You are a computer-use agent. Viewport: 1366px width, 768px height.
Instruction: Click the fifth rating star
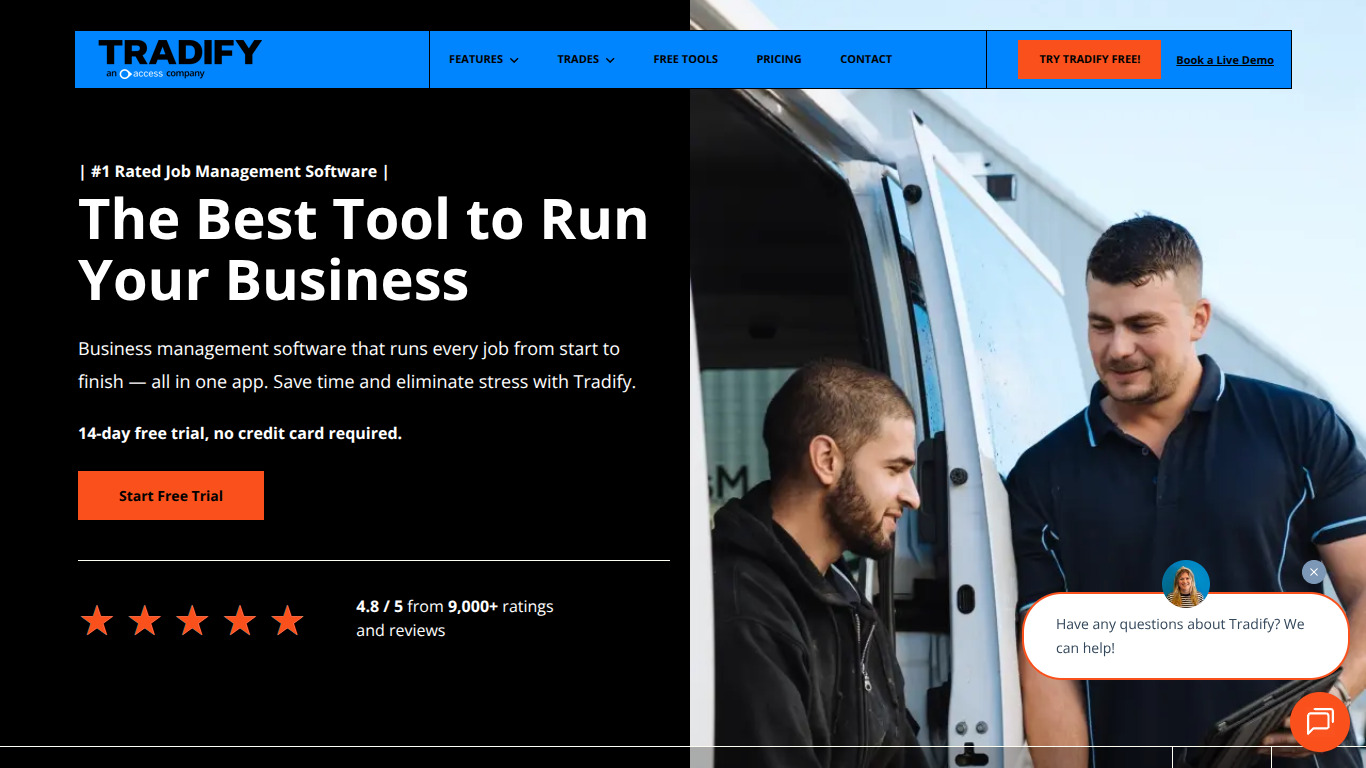287,620
